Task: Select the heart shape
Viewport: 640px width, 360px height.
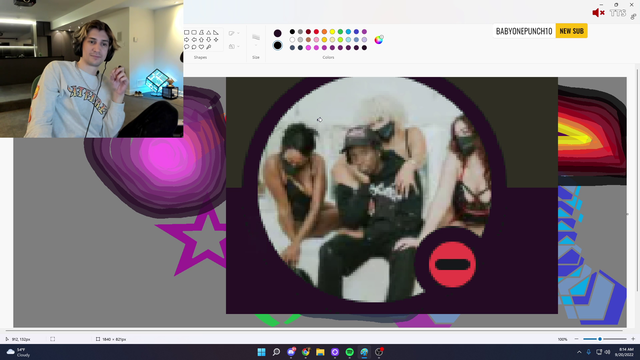Action: click(201, 47)
